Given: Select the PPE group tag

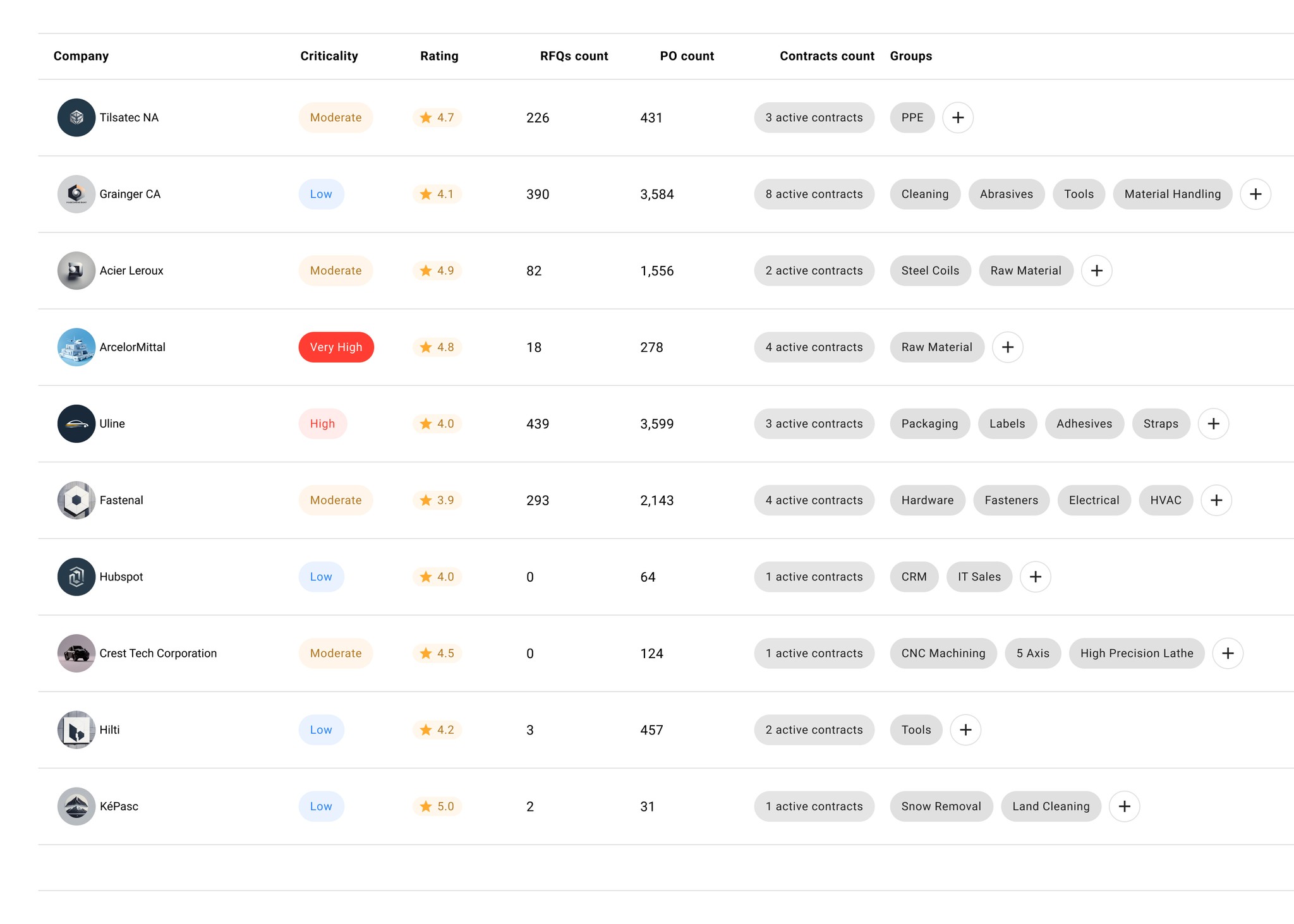Looking at the screenshot, I should (x=912, y=117).
